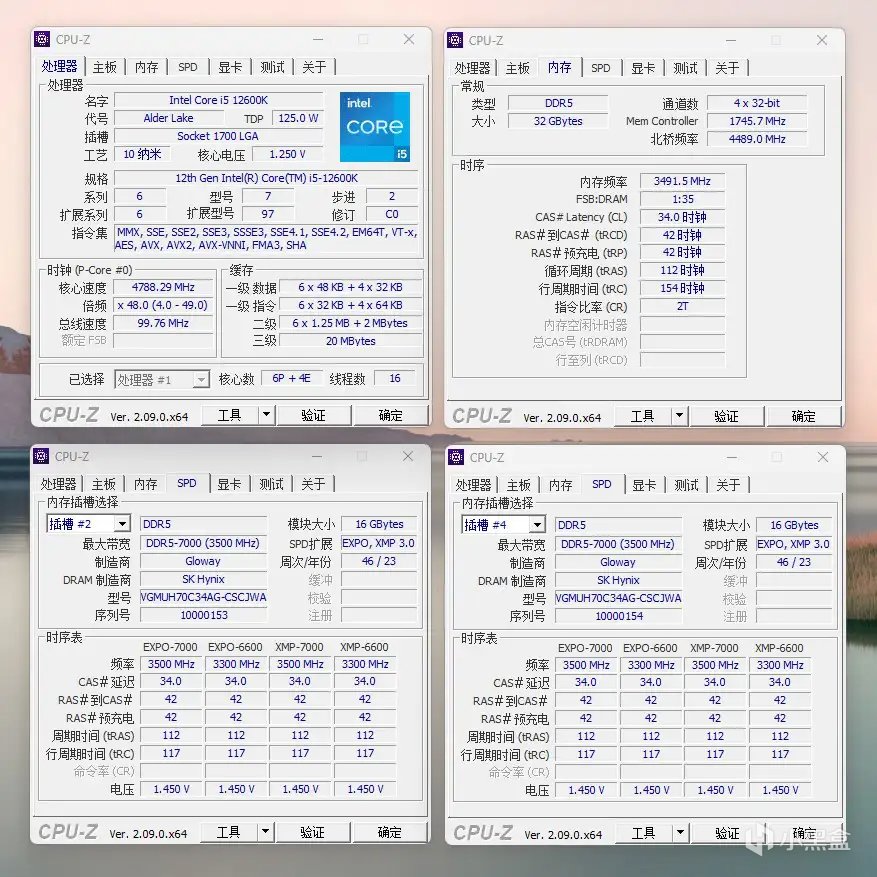The width and height of the screenshot is (877, 877).
Task: Open 内存 tab in slot #4 window
Action: point(560,485)
